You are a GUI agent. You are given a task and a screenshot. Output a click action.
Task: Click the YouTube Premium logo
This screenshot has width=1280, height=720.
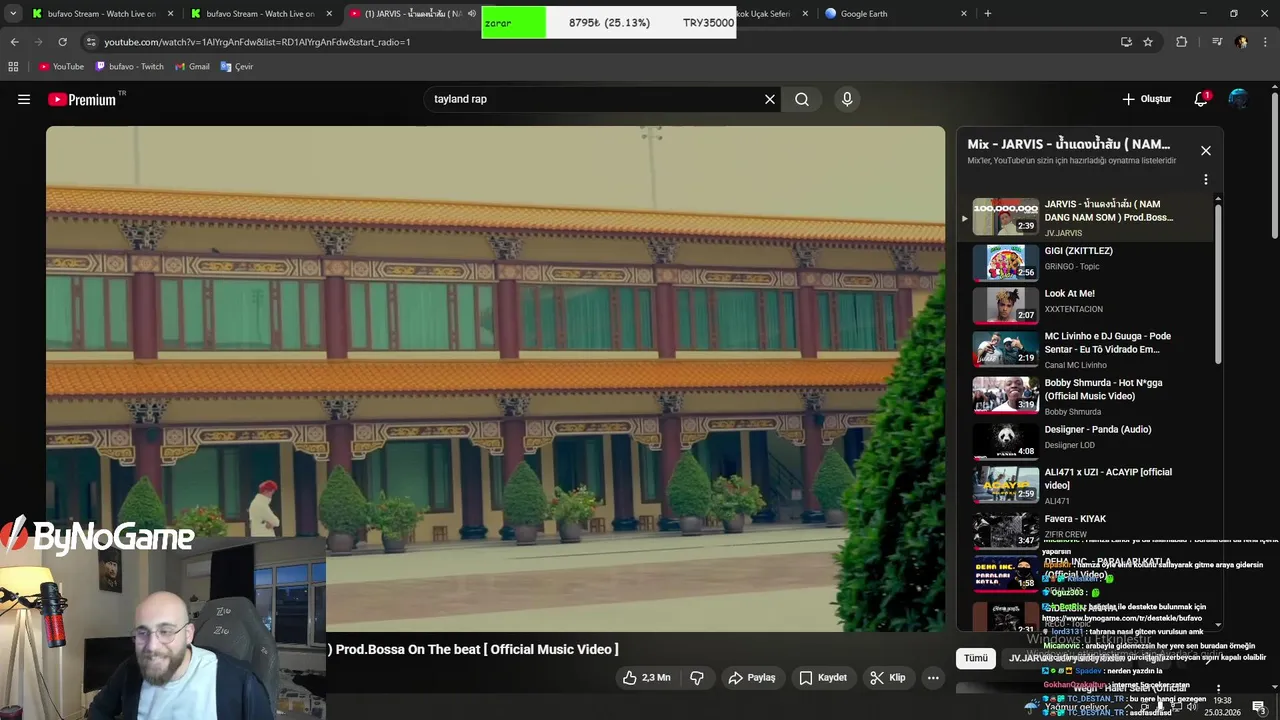click(x=81, y=99)
